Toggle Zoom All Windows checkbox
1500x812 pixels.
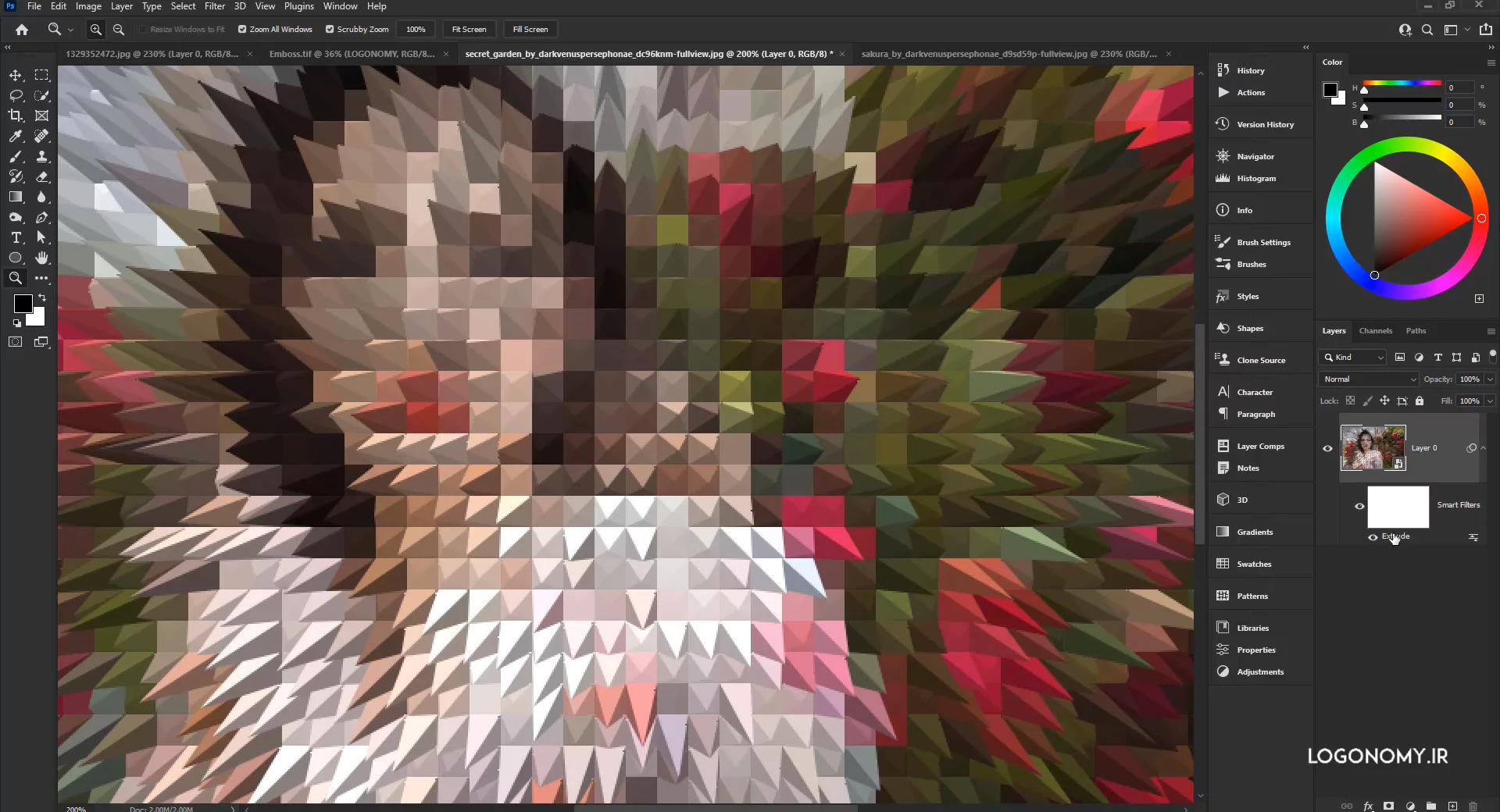point(242,29)
